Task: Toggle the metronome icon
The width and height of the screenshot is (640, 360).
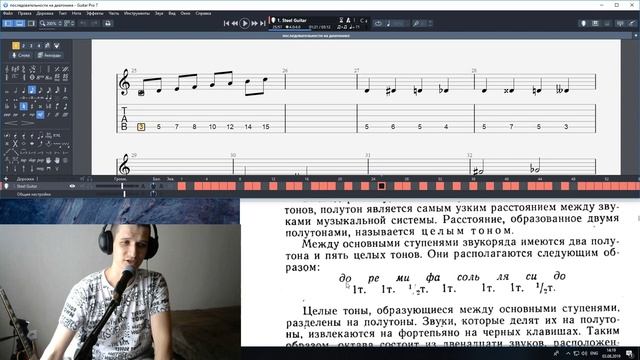Action: (348, 20)
